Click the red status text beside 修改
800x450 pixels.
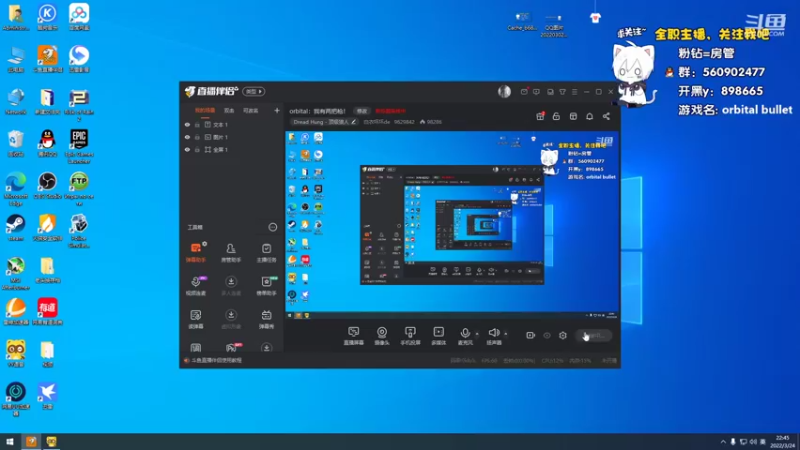[390, 111]
